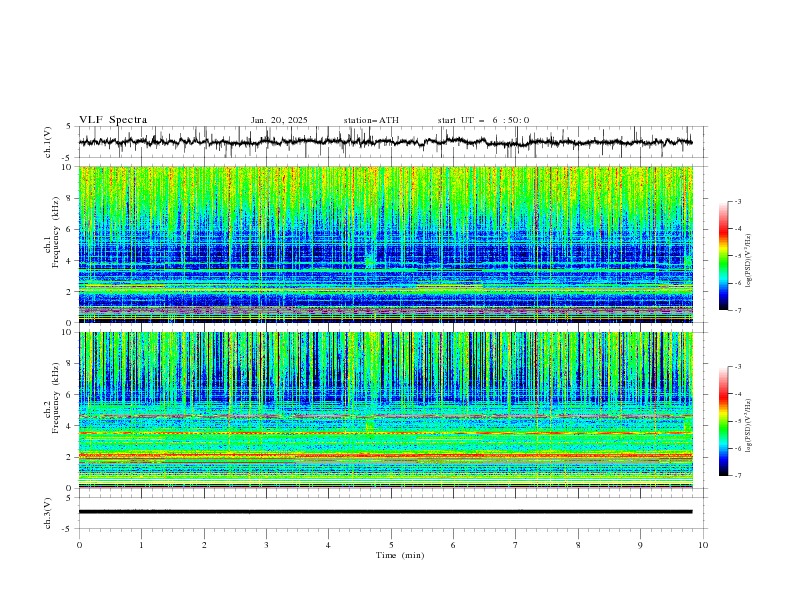This screenshot has width=792, height=612.
Task: Click the ch.1(V) waveform trace panel
Action: [392, 142]
